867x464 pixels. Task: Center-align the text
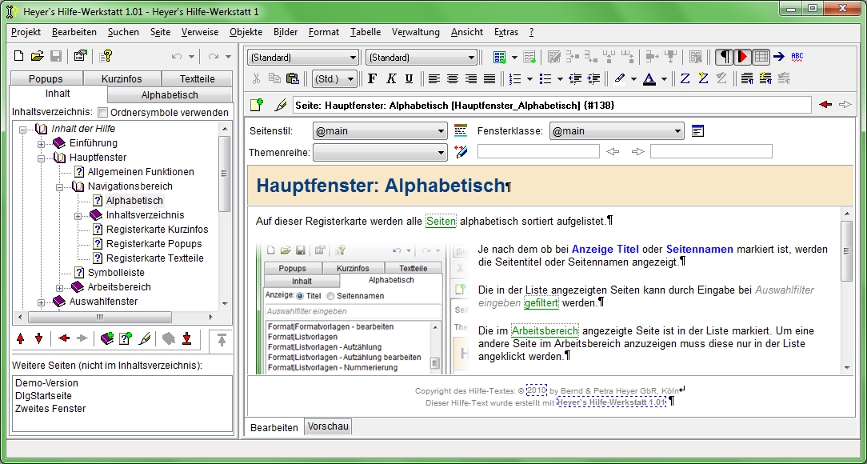tap(452, 79)
